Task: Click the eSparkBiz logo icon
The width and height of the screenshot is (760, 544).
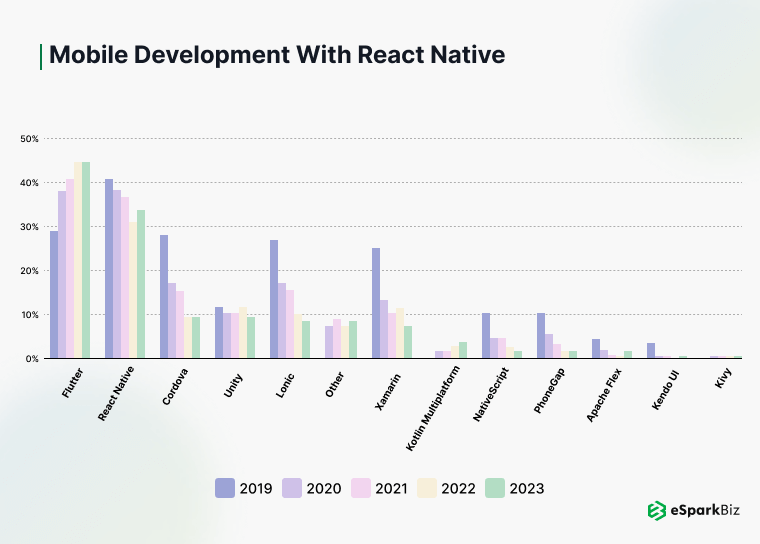Action: tap(657, 511)
